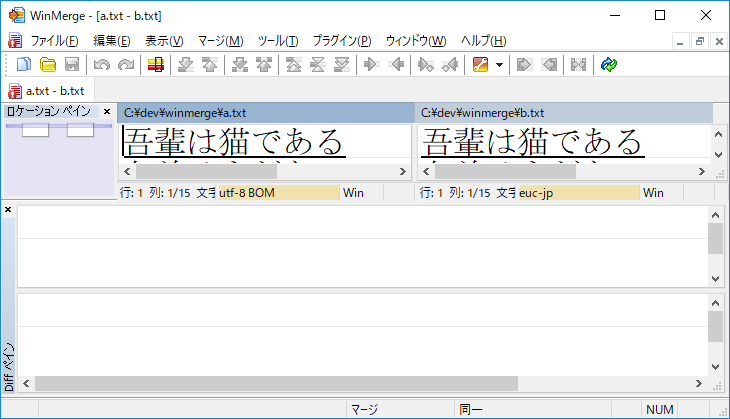Image resolution: width=730 pixels, height=419 pixels.
Task: Click up arrow of lower Diff pane scrollbar
Action: [716, 303]
